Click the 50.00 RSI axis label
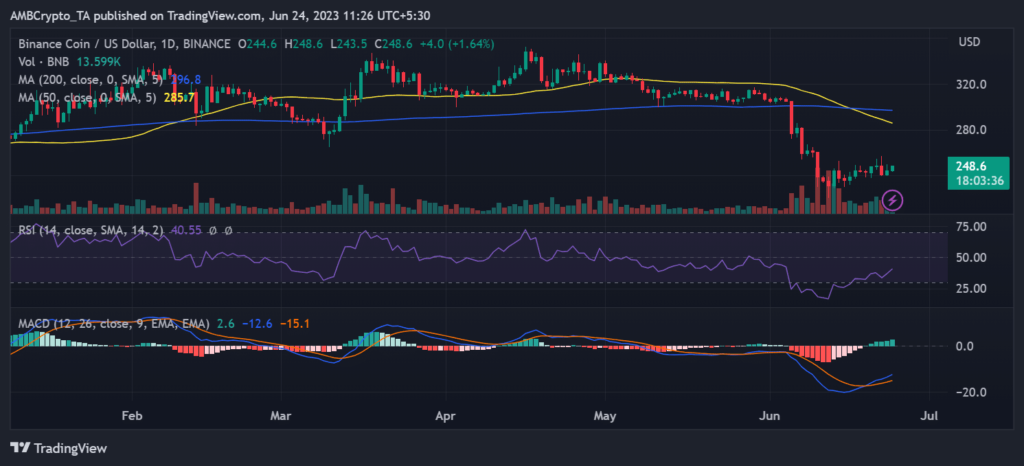This screenshot has width=1024, height=466. [969, 257]
